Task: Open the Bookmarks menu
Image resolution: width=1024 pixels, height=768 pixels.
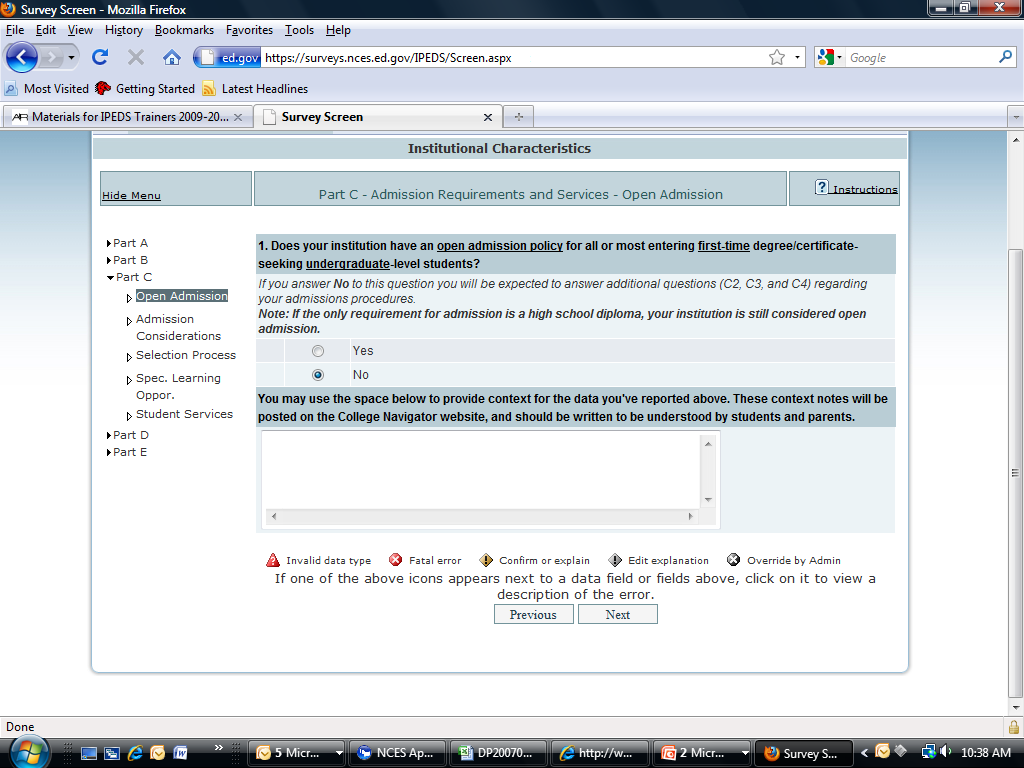Action: pyautogui.click(x=184, y=30)
